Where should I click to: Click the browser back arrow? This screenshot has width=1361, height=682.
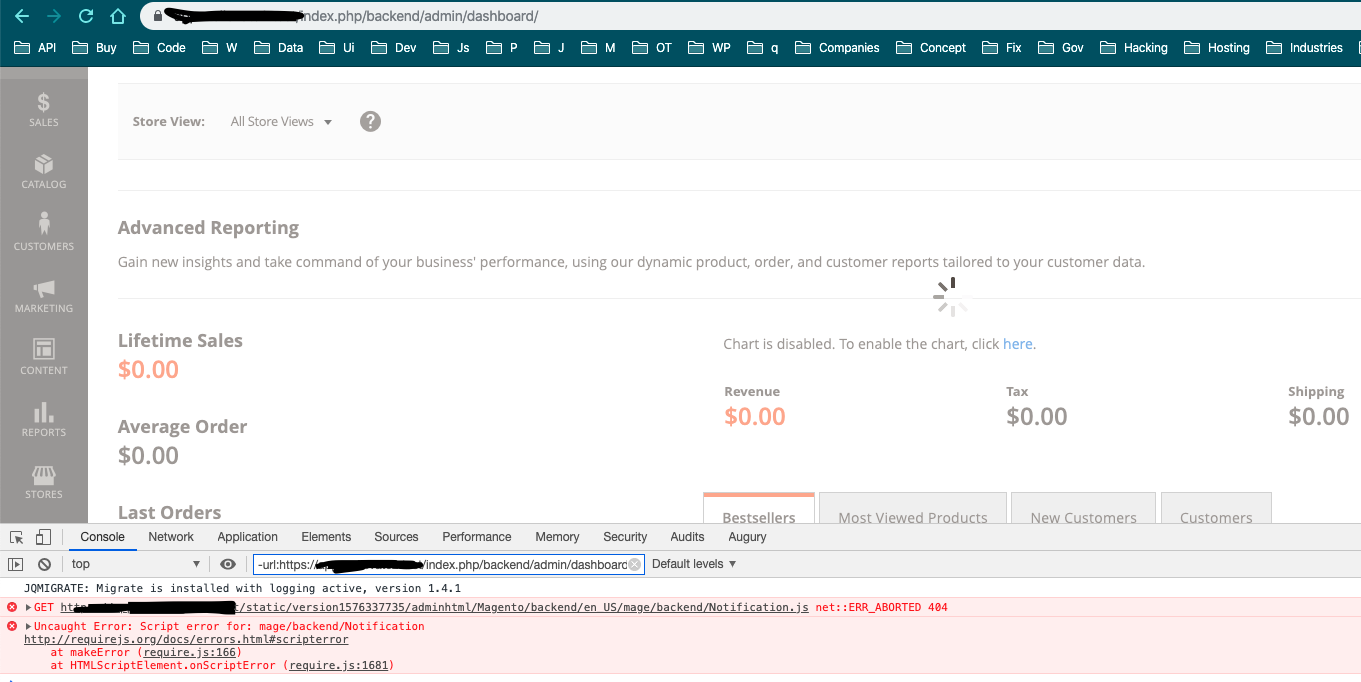tap(22, 16)
